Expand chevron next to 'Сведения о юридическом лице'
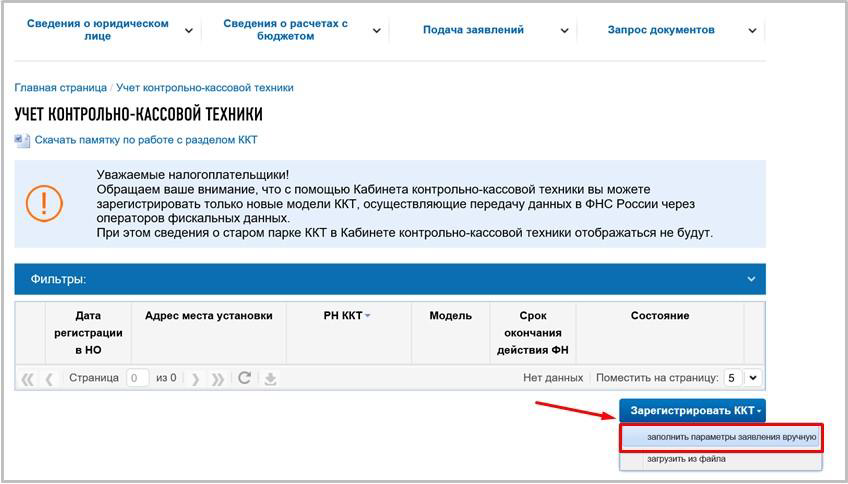The height and width of the screenshot is (484, 848). tap(189, 31)
